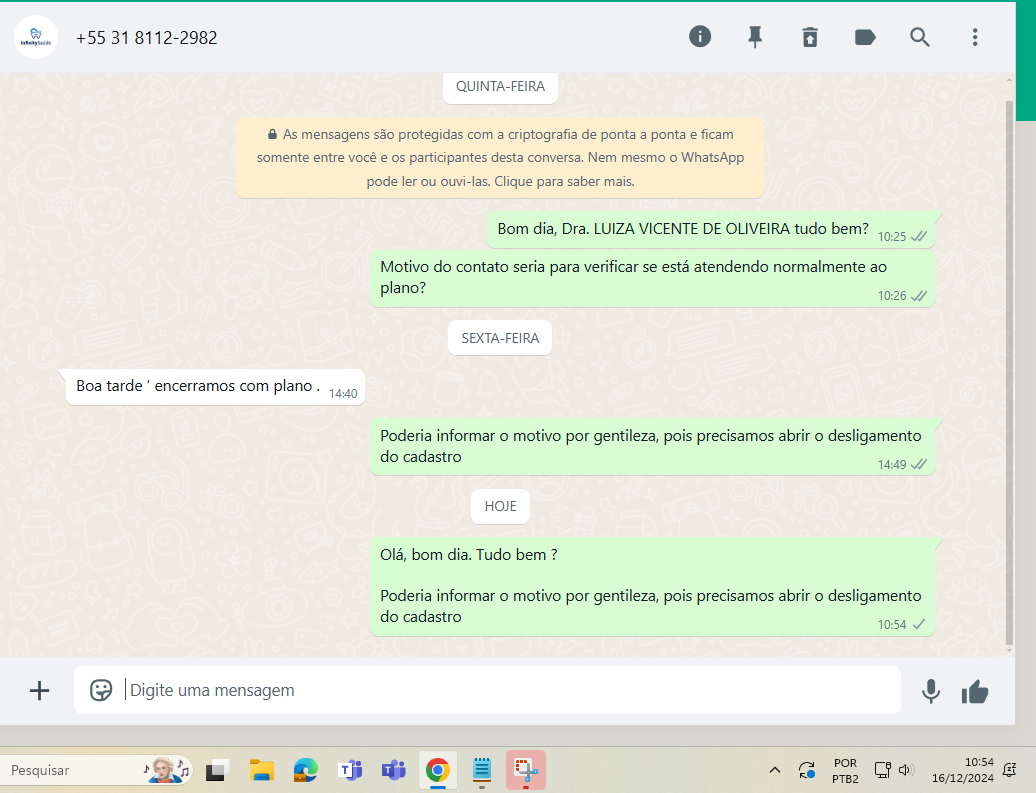
Task: Open the first Microsoft Teams taskbar icon
Action: [350, 770]
